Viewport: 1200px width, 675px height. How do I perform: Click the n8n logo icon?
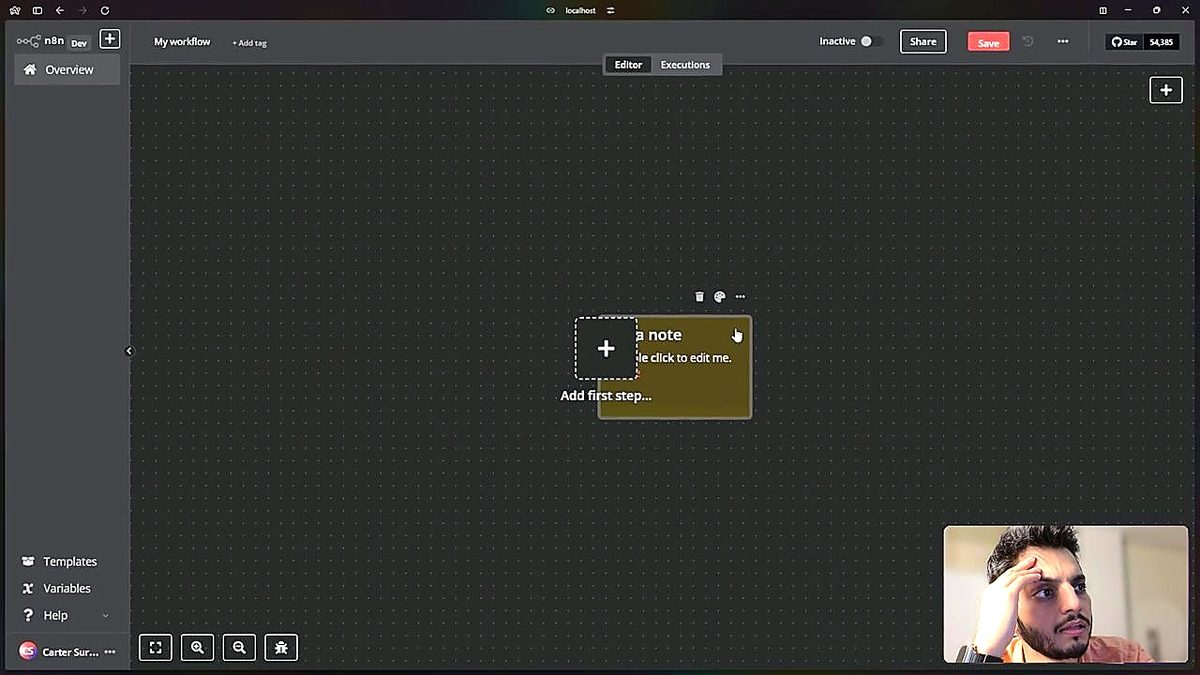pos(28,41)
